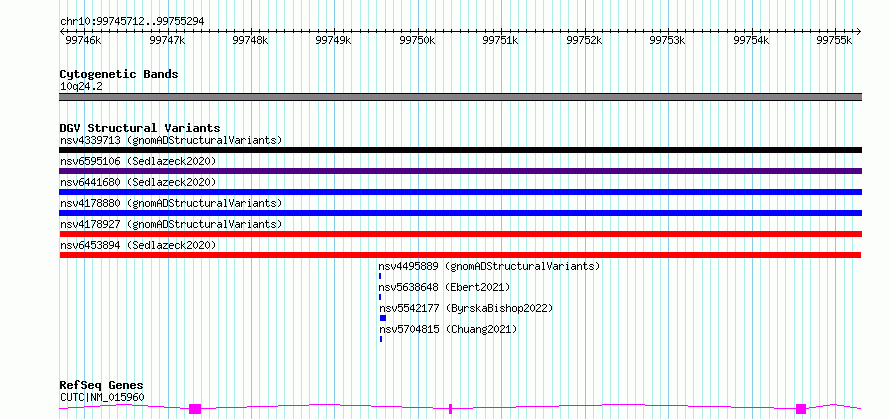Click the nsv4339713 variant label
Image resolution: width=890 pixels, height=419 pixels.
coord(171,140)
